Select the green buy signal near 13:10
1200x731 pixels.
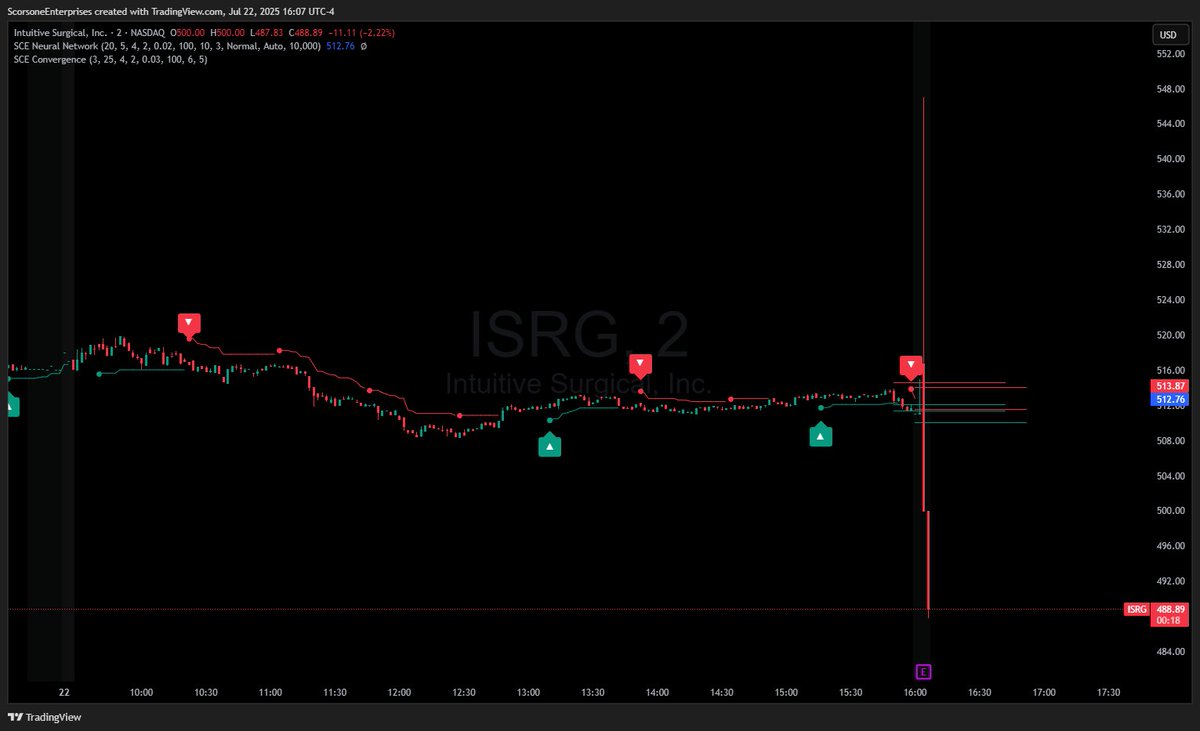pyautogui.click(x=550, y=445)
